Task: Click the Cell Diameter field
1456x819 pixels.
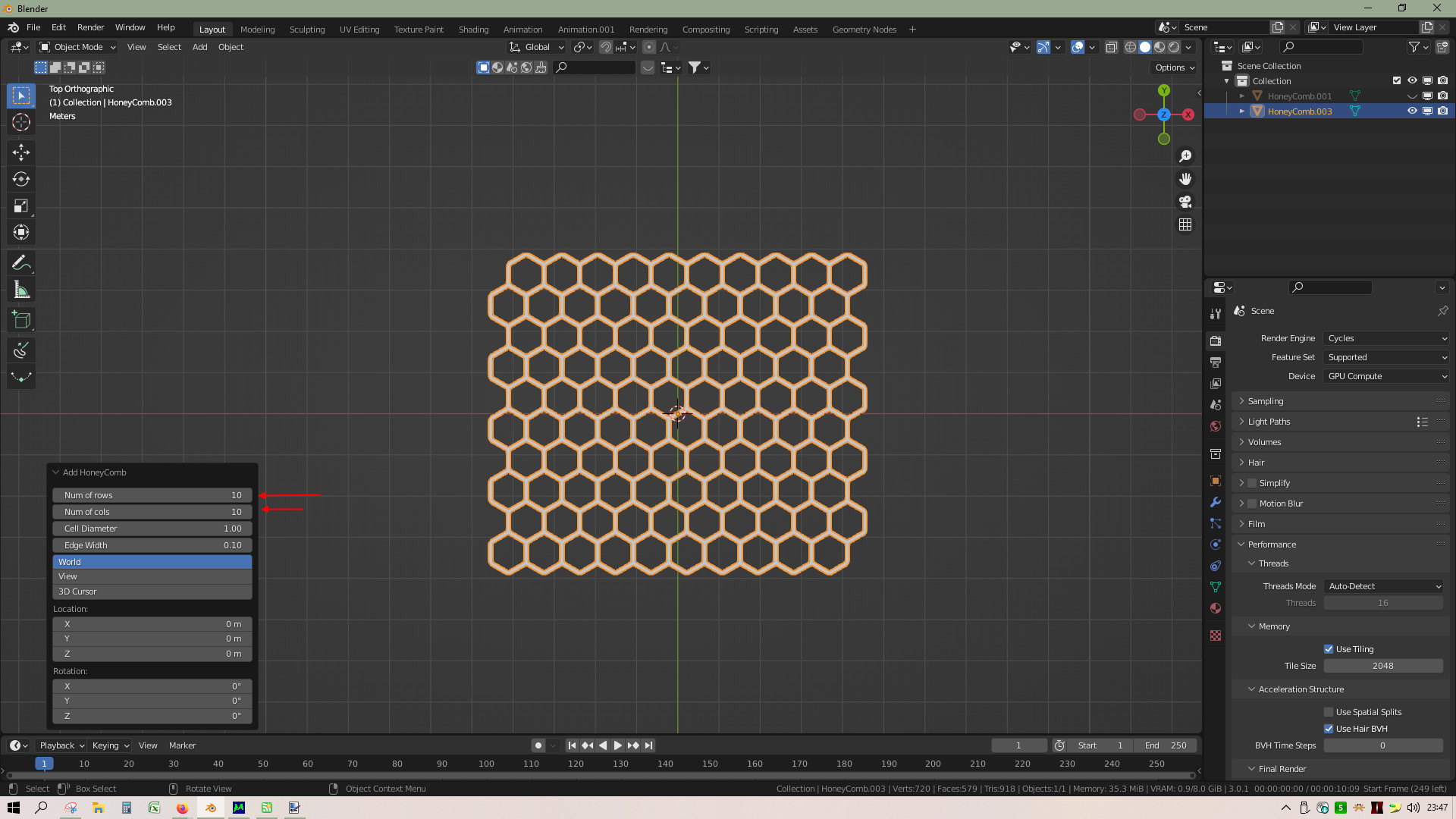Action: (152, 529)
